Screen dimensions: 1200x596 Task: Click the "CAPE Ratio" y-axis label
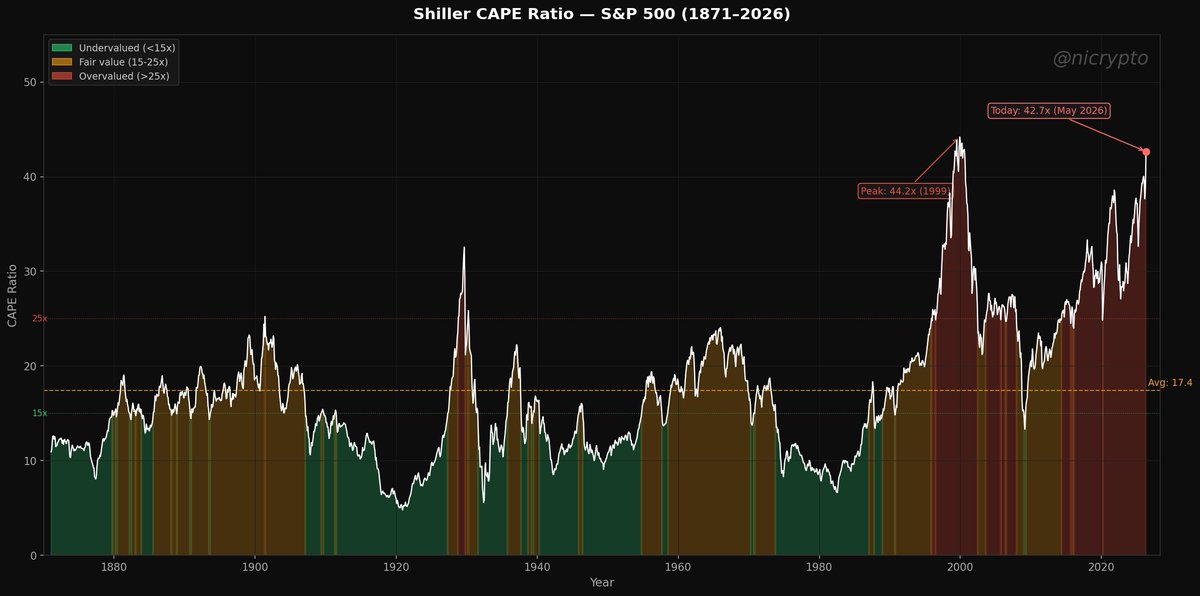point(13,296)
